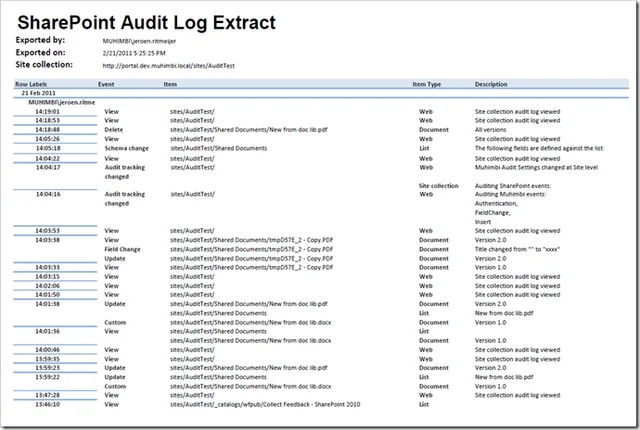Click 'Auditing Muhimbi events:' description
The image size is (640, 430).
(x=510, y=194)
